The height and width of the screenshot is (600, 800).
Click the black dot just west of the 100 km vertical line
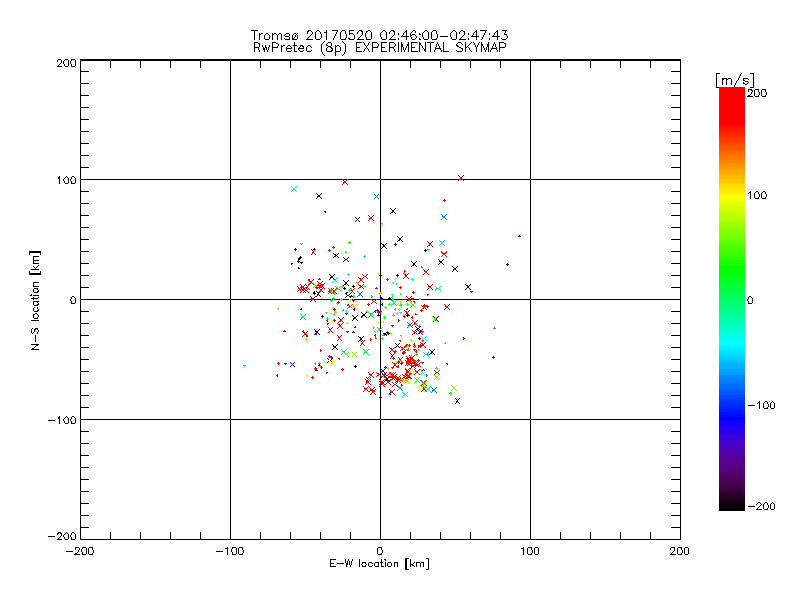point(507,265)
